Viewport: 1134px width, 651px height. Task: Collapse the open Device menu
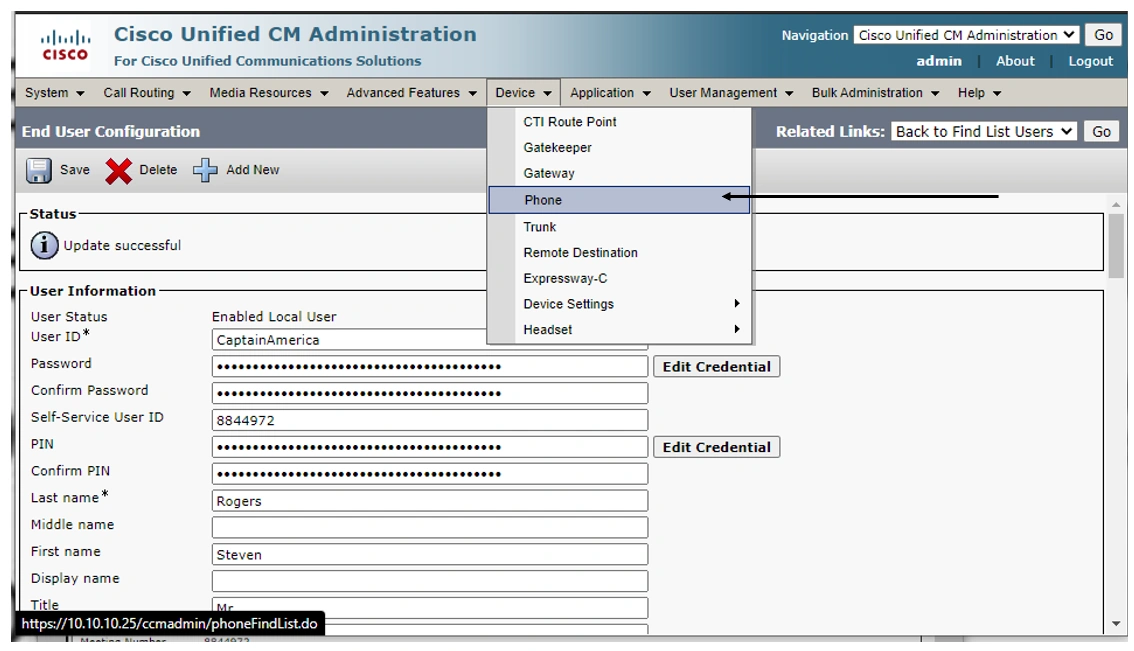tap(524, 93)
